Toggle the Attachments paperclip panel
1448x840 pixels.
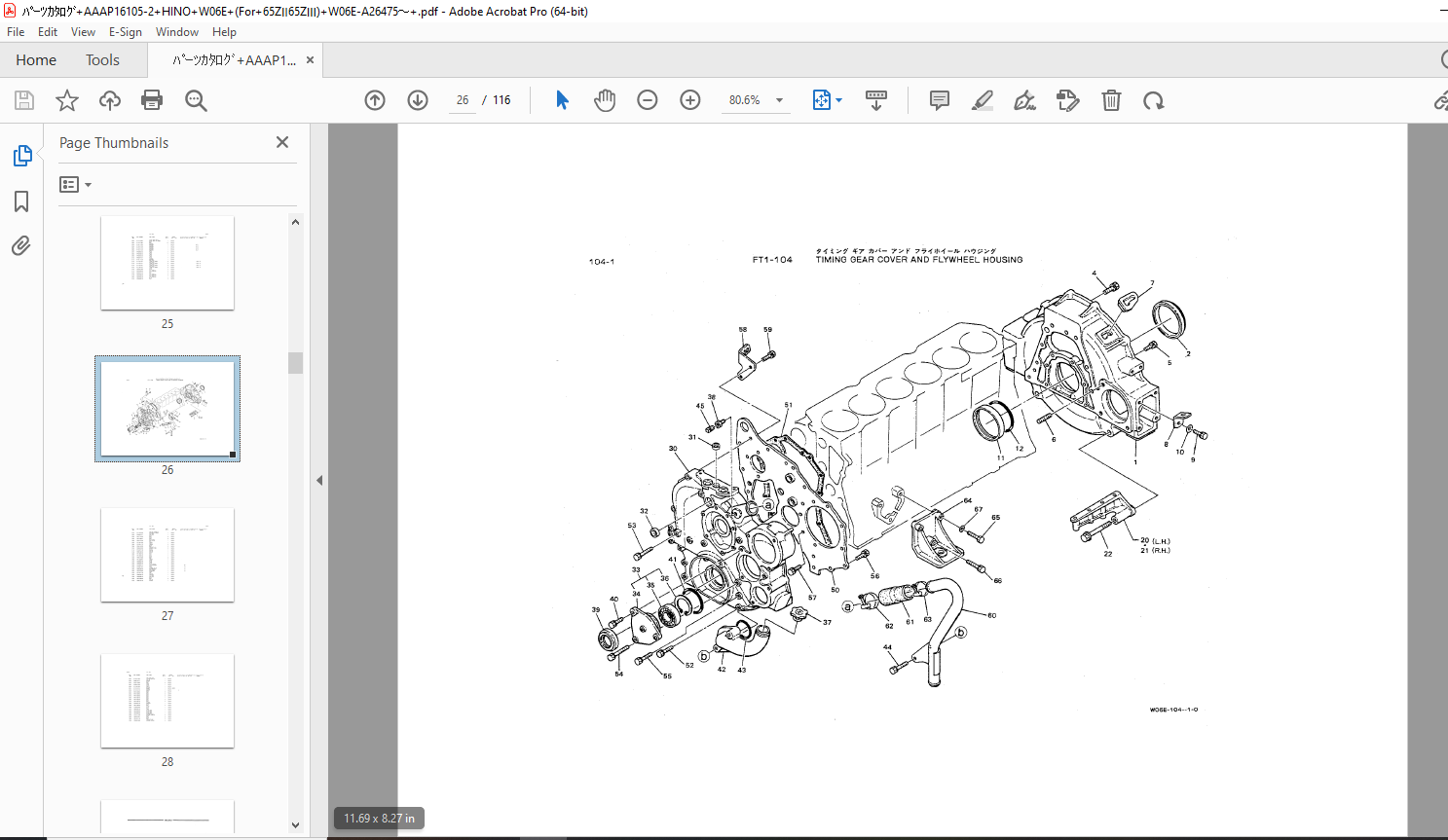coord(21,246)
